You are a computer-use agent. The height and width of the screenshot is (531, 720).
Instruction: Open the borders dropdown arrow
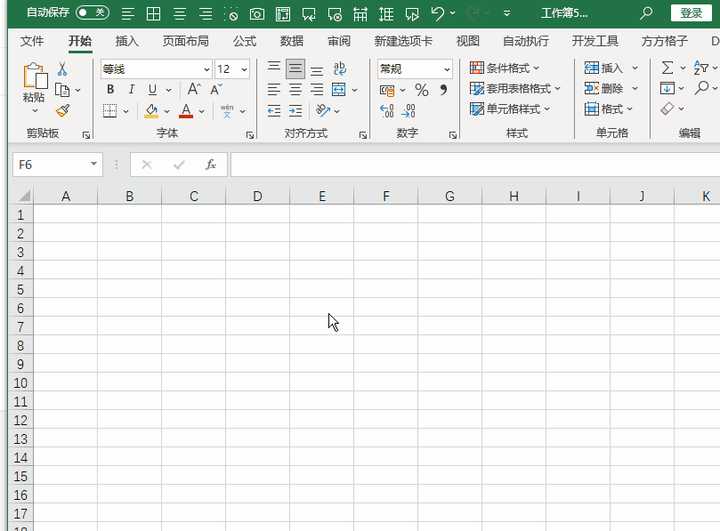coord(125,111)
